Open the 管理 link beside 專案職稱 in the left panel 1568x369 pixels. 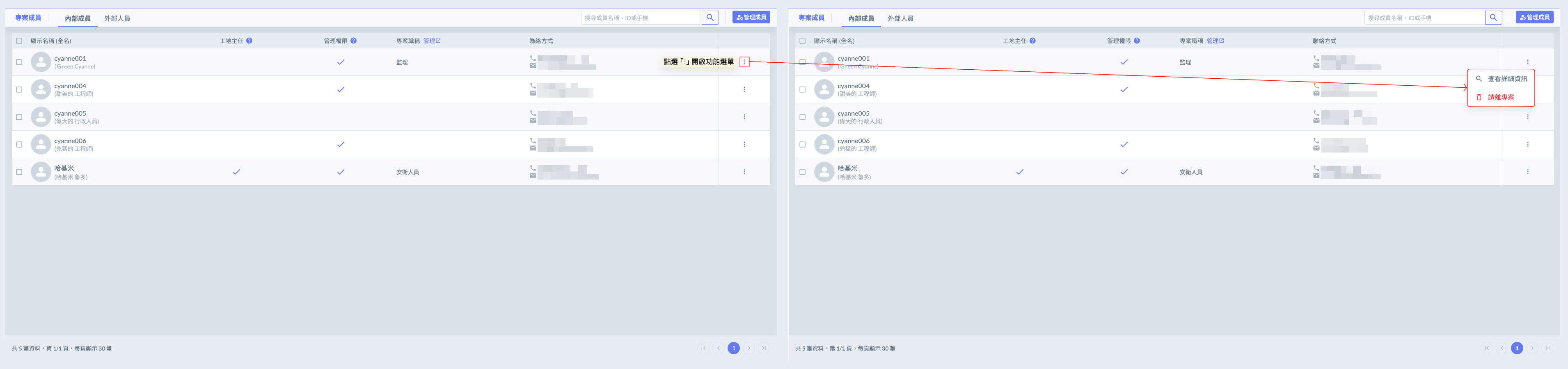[x=432, y=41]
